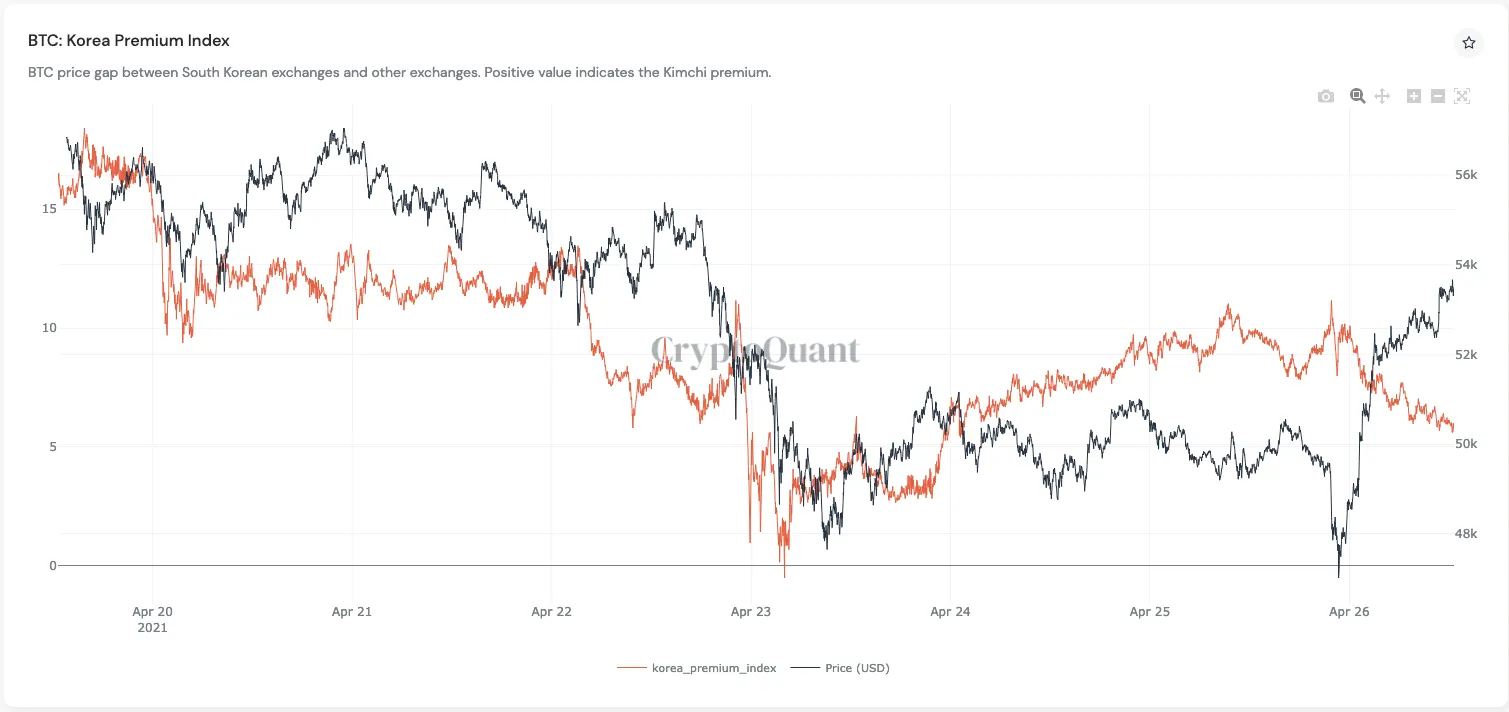The image size is (1509, 712).
Task: Select the BTC: Korea Premium Index title
Action: click(128, 40)
